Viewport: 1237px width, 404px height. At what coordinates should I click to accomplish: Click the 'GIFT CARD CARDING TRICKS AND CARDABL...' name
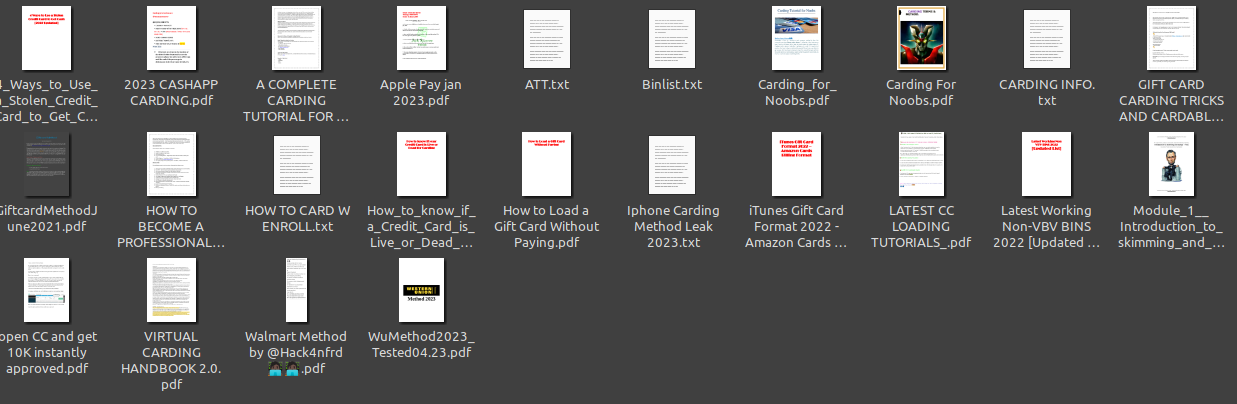point(1172,101)
